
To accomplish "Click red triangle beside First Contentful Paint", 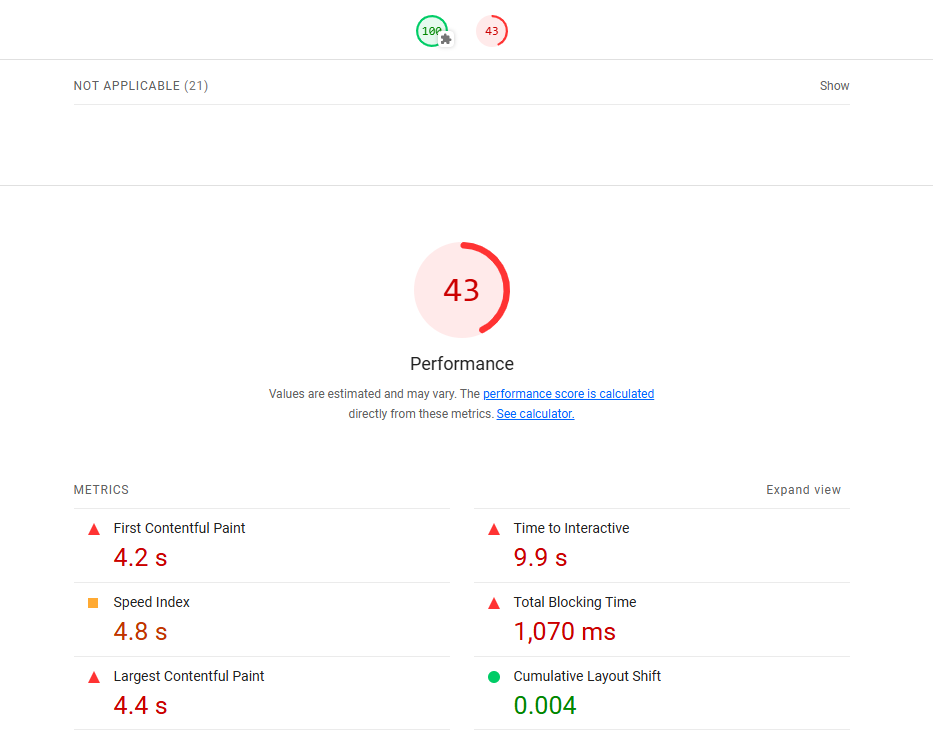I will (x=94, y=529).
